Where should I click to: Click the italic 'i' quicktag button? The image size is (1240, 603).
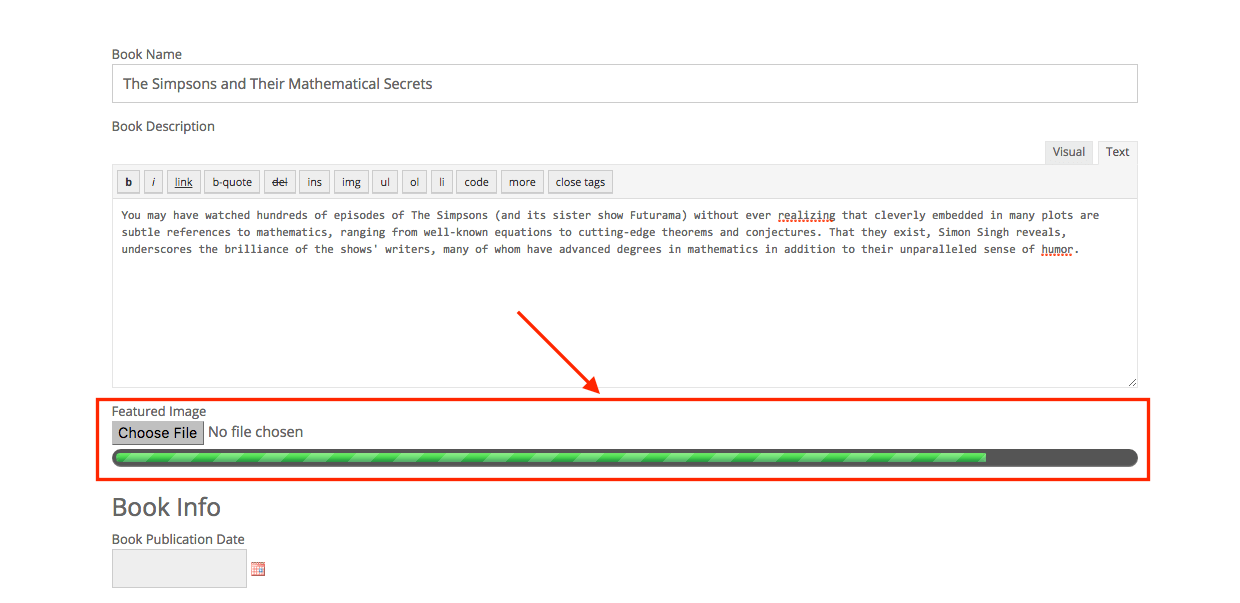click(x=153, y=182)
